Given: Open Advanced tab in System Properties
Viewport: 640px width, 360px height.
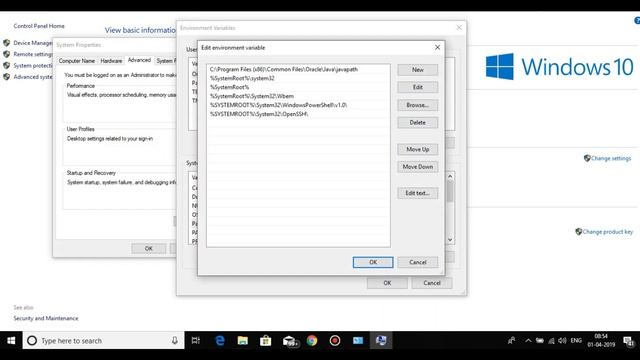Looking at the screenshot, I should pos(139,60).
